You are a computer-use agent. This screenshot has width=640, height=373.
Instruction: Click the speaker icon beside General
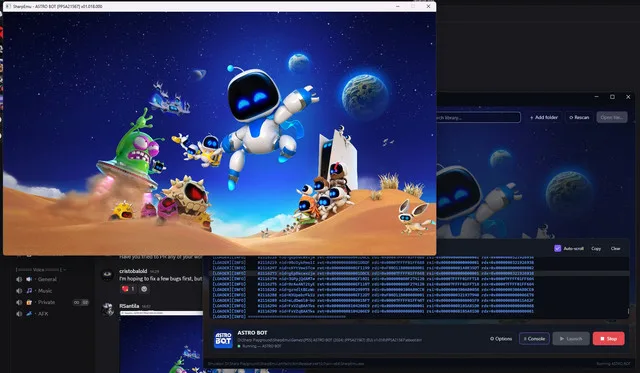[19, 279]
